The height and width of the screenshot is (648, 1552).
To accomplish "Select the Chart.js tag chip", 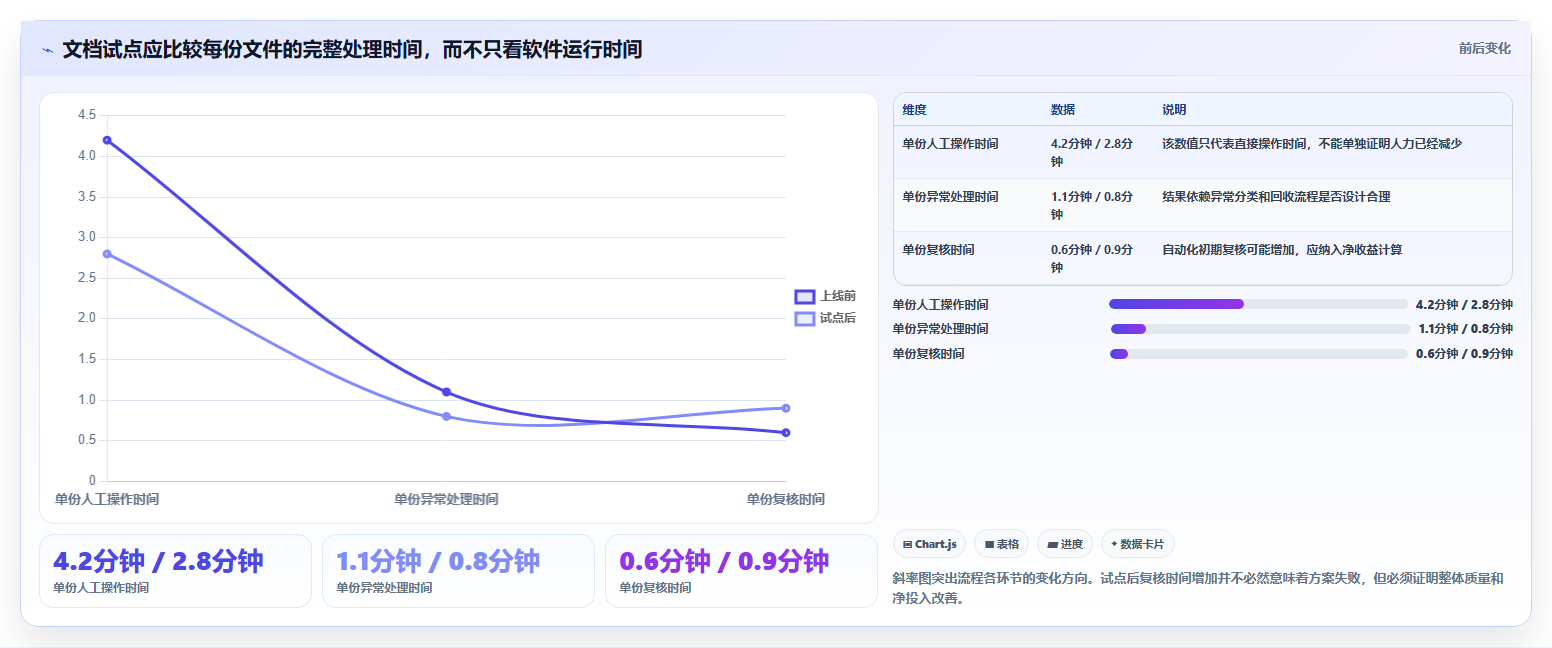I will point(929,544).
